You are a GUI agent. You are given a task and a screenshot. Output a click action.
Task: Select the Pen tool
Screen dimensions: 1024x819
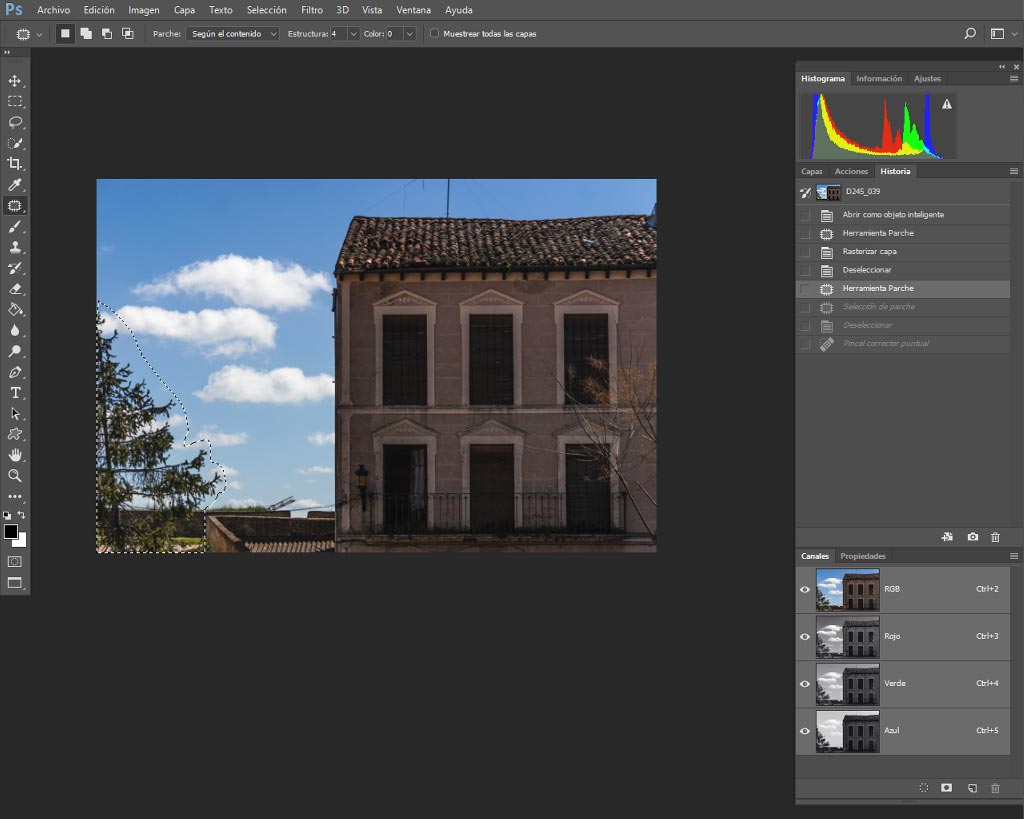click(14, 372)
